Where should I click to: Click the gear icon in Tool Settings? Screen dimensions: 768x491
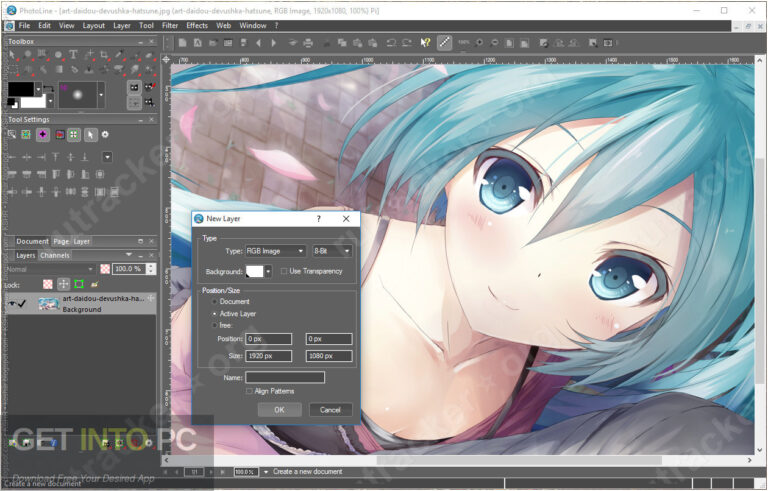[x=105, y=134]
